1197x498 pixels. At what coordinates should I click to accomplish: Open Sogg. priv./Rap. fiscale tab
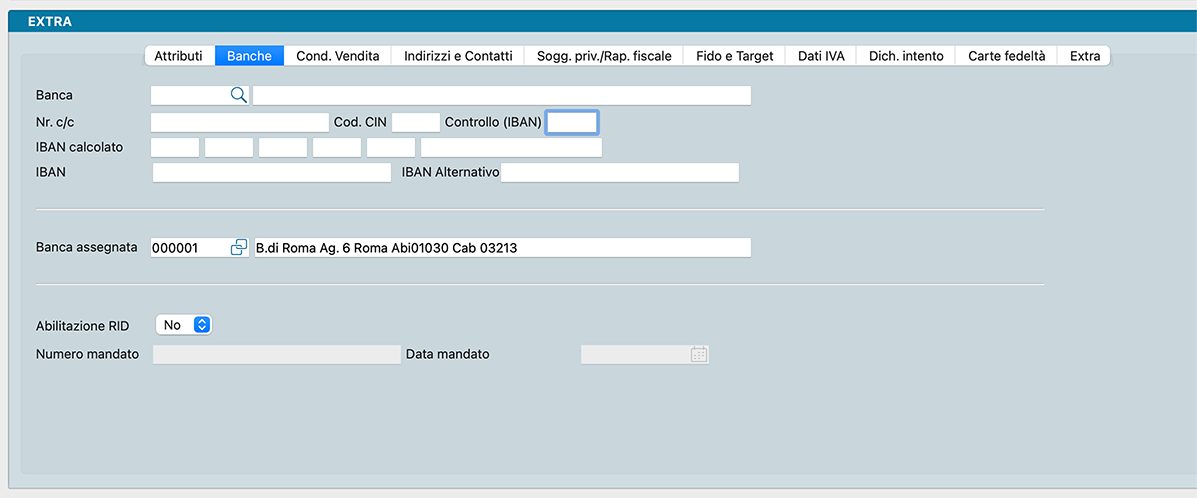tap(604, 56)
